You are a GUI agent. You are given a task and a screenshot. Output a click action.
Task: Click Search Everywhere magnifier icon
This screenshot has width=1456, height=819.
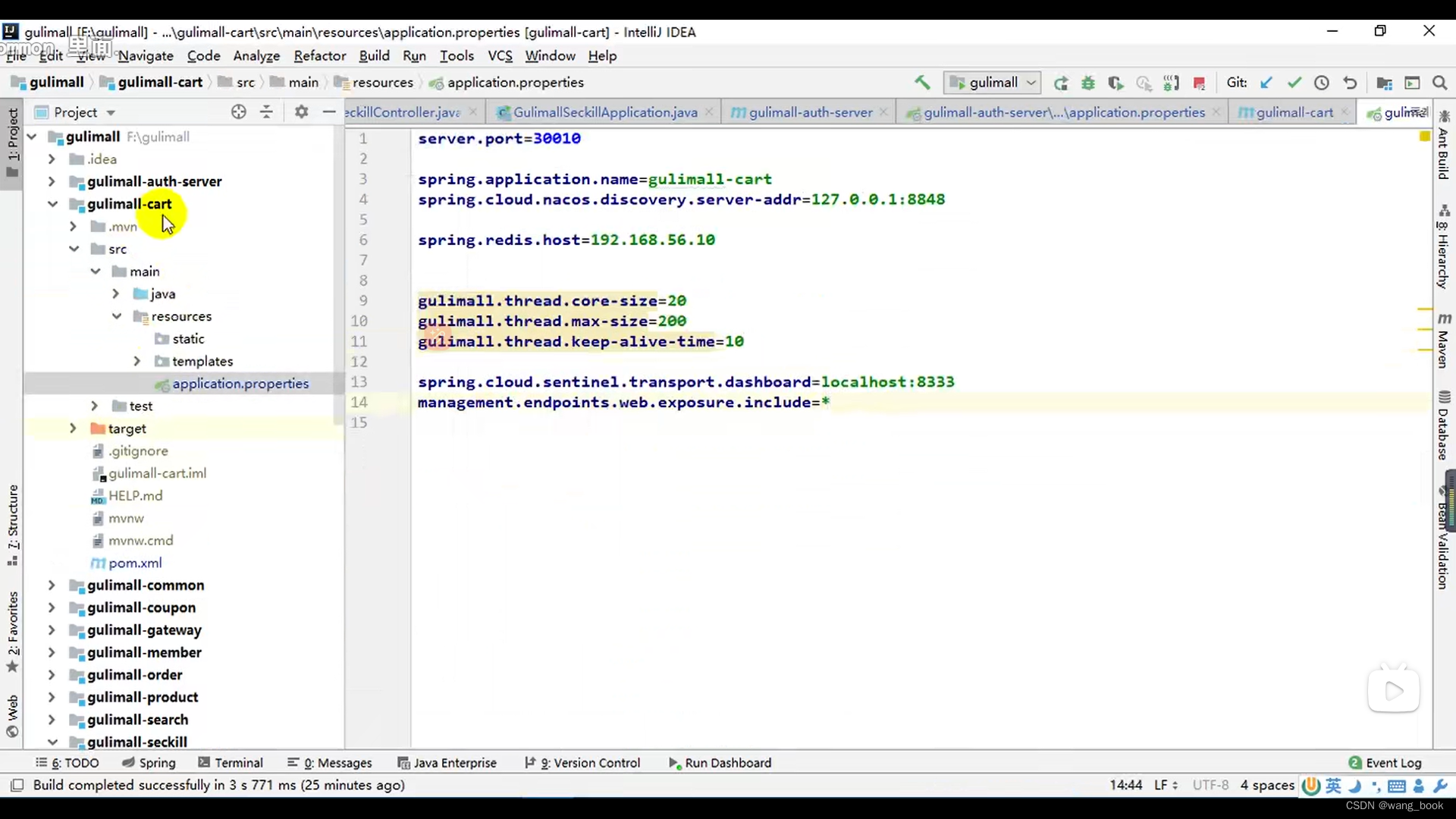[x=1440, y=83]
